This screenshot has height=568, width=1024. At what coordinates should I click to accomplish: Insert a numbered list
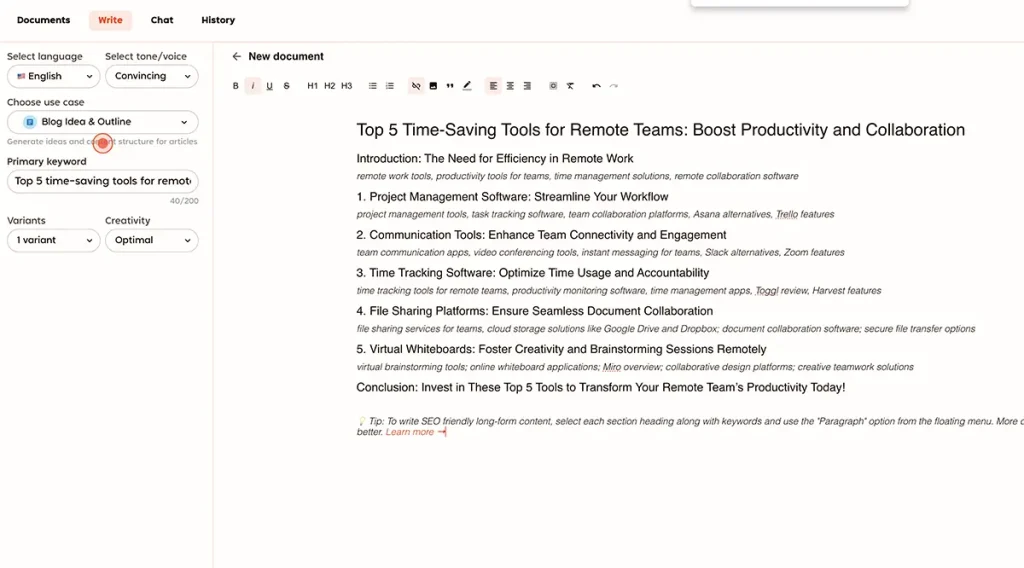389,86
